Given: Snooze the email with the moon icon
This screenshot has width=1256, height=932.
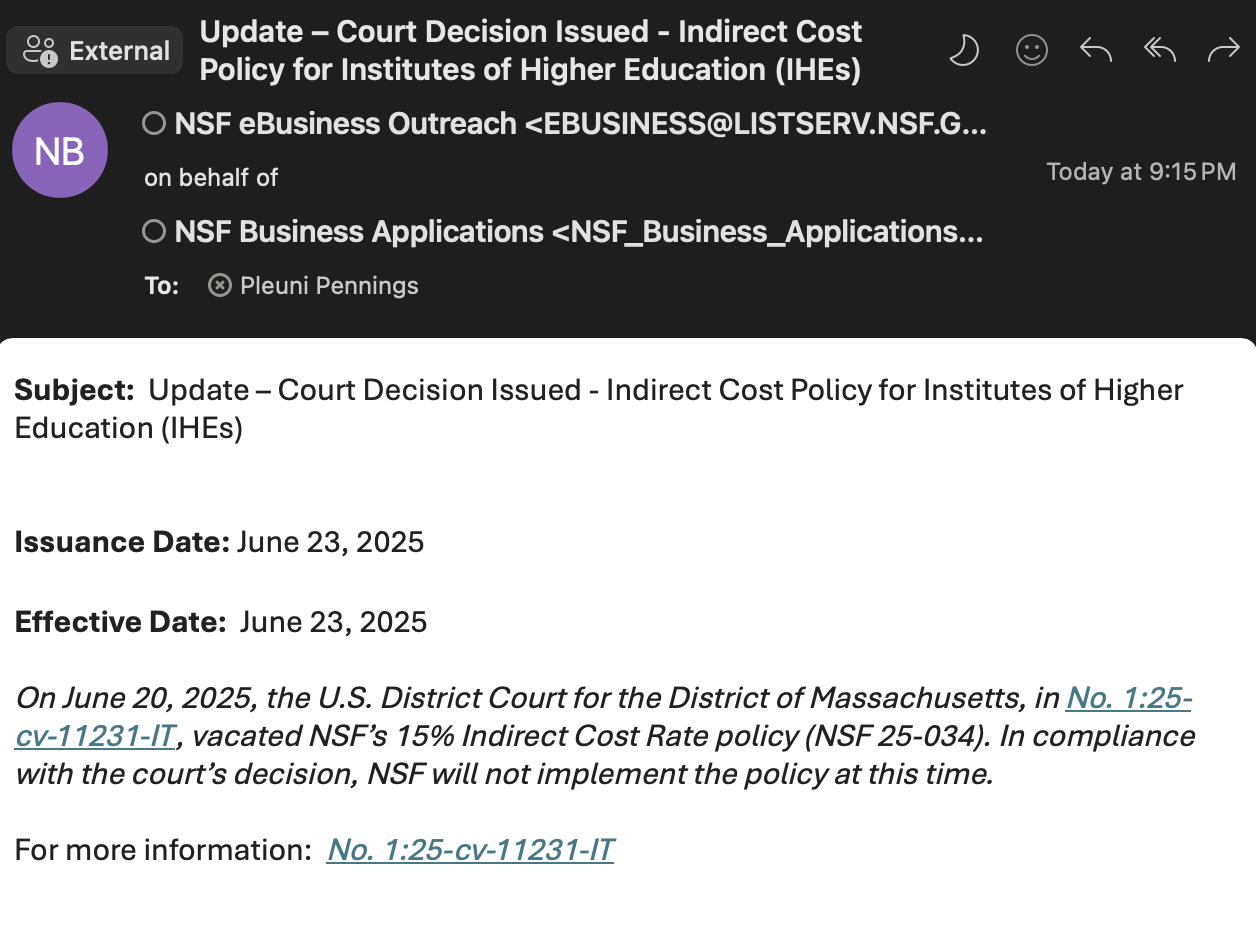Looking at the screenshot, I should click(x=963, y=50).
